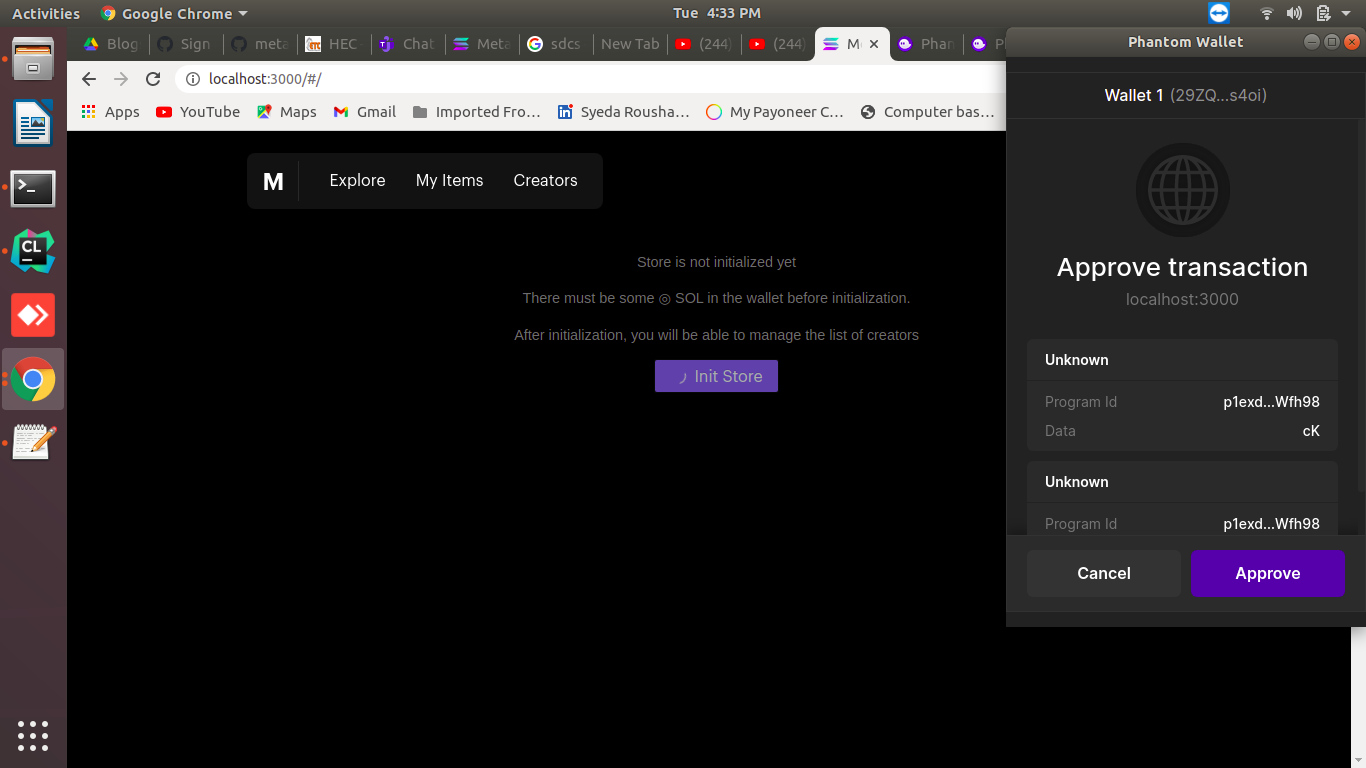The image size is (1366, 768).
Task: Switch to the HEC tab
Action: [333, 44]
